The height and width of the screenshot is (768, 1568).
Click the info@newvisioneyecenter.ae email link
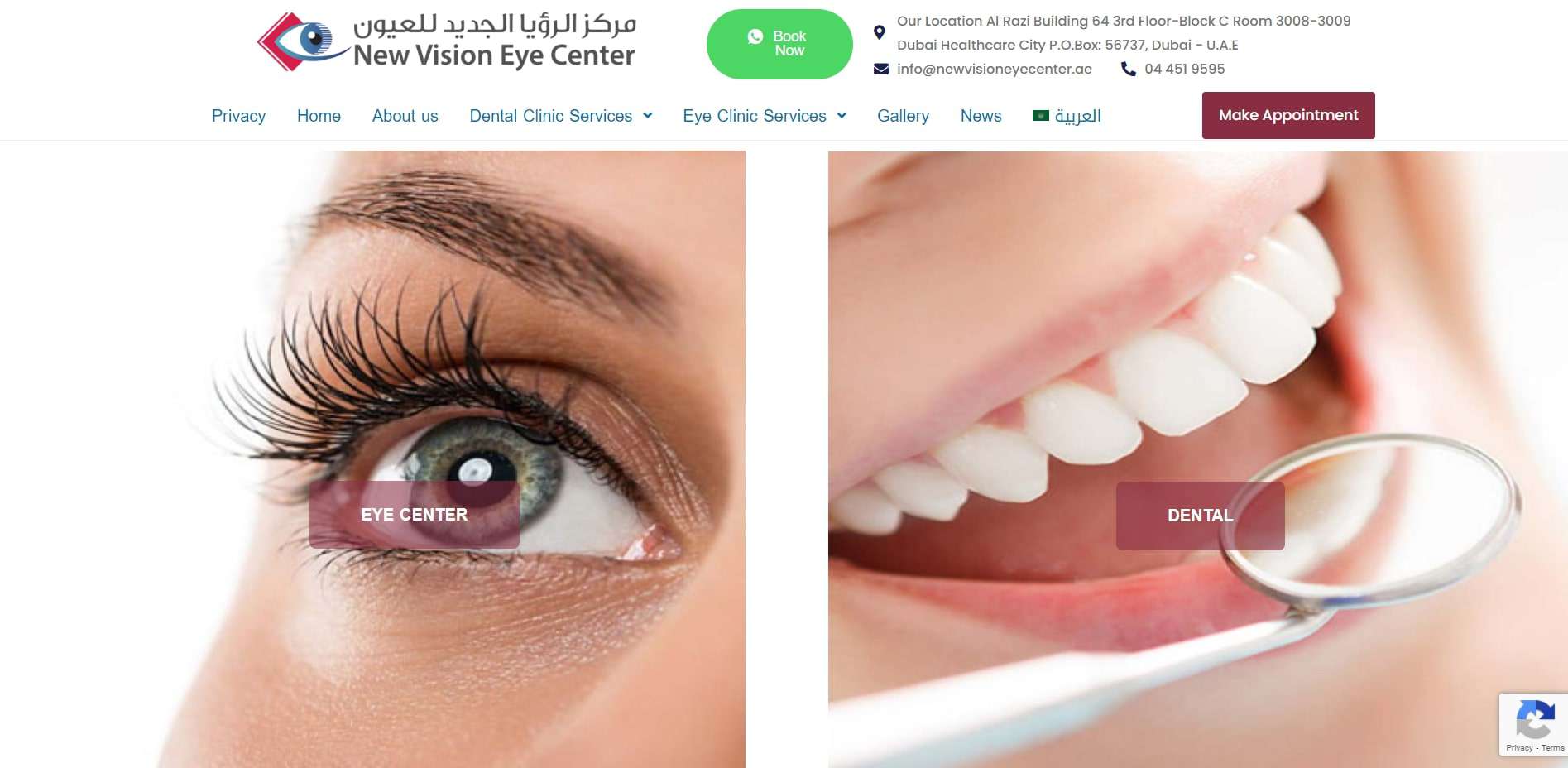(x=995, y=69)
